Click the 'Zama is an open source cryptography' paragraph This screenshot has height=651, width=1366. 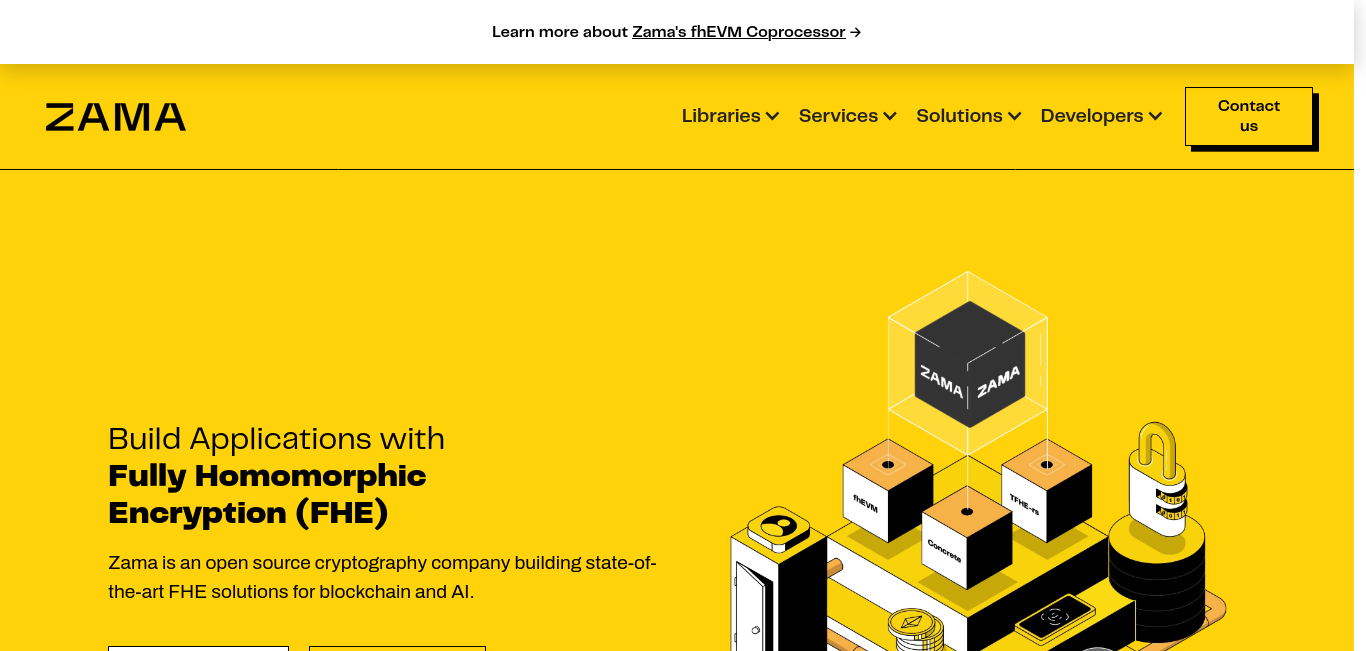tap(382, 577)
